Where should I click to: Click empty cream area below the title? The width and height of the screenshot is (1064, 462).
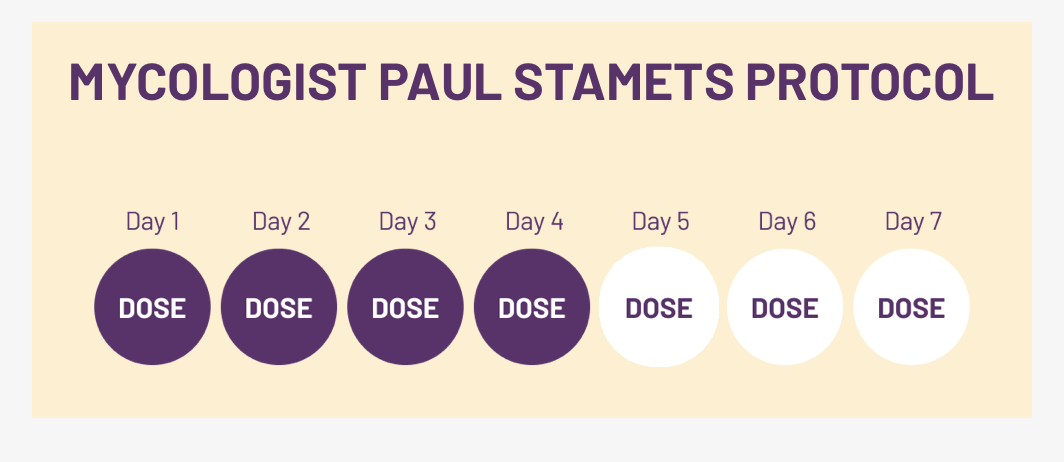click(x=530, y=155)
